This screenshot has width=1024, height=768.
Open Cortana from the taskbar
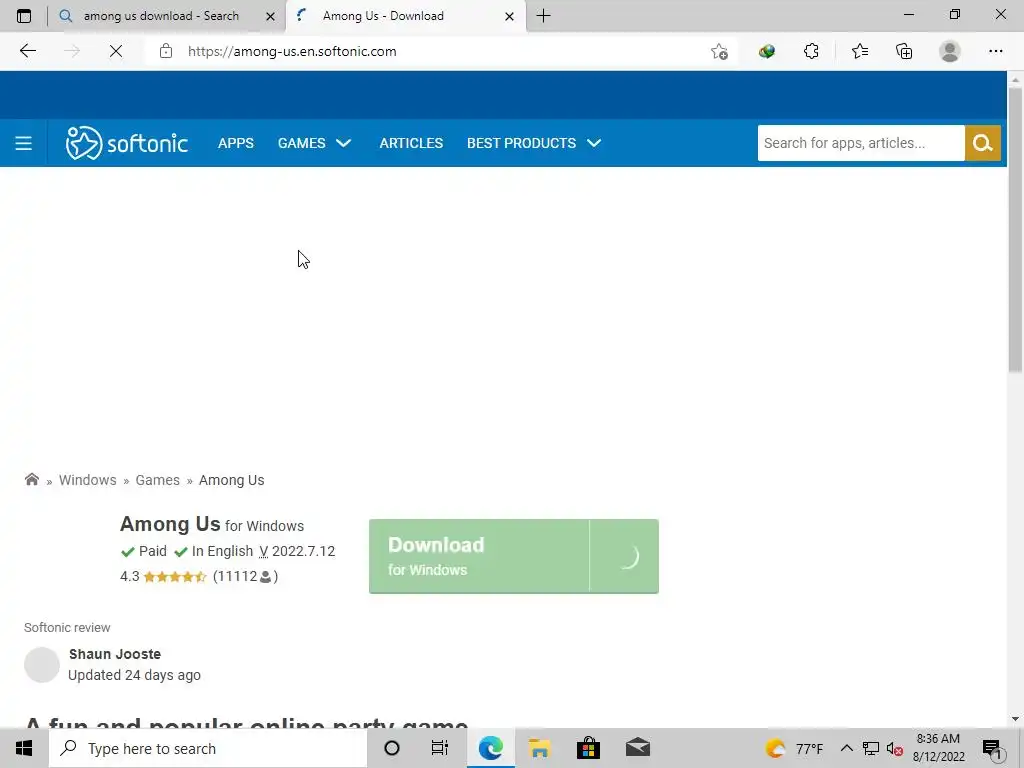tap(391, 748)
